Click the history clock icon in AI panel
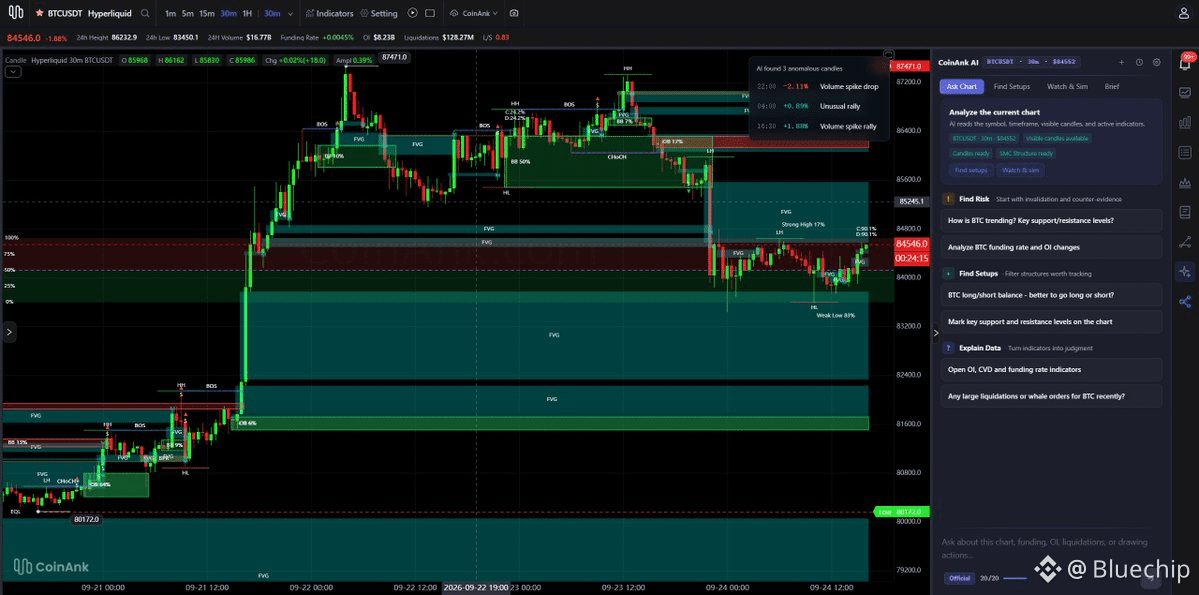 [1139, 63]
